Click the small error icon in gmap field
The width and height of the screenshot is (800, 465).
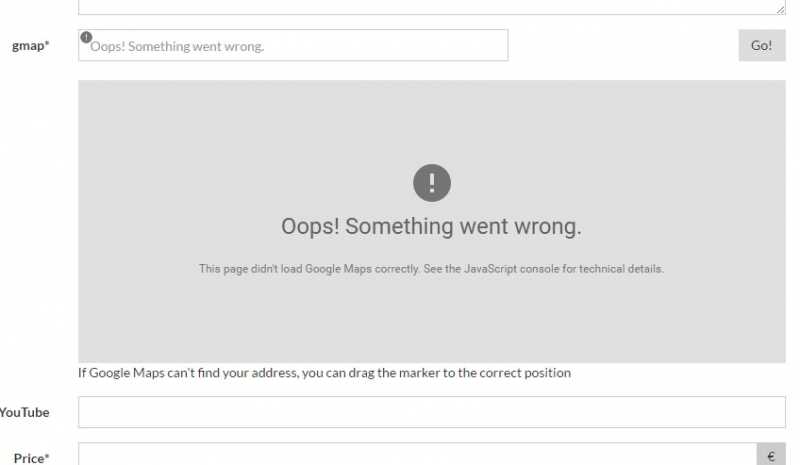(x=86, y=37)
